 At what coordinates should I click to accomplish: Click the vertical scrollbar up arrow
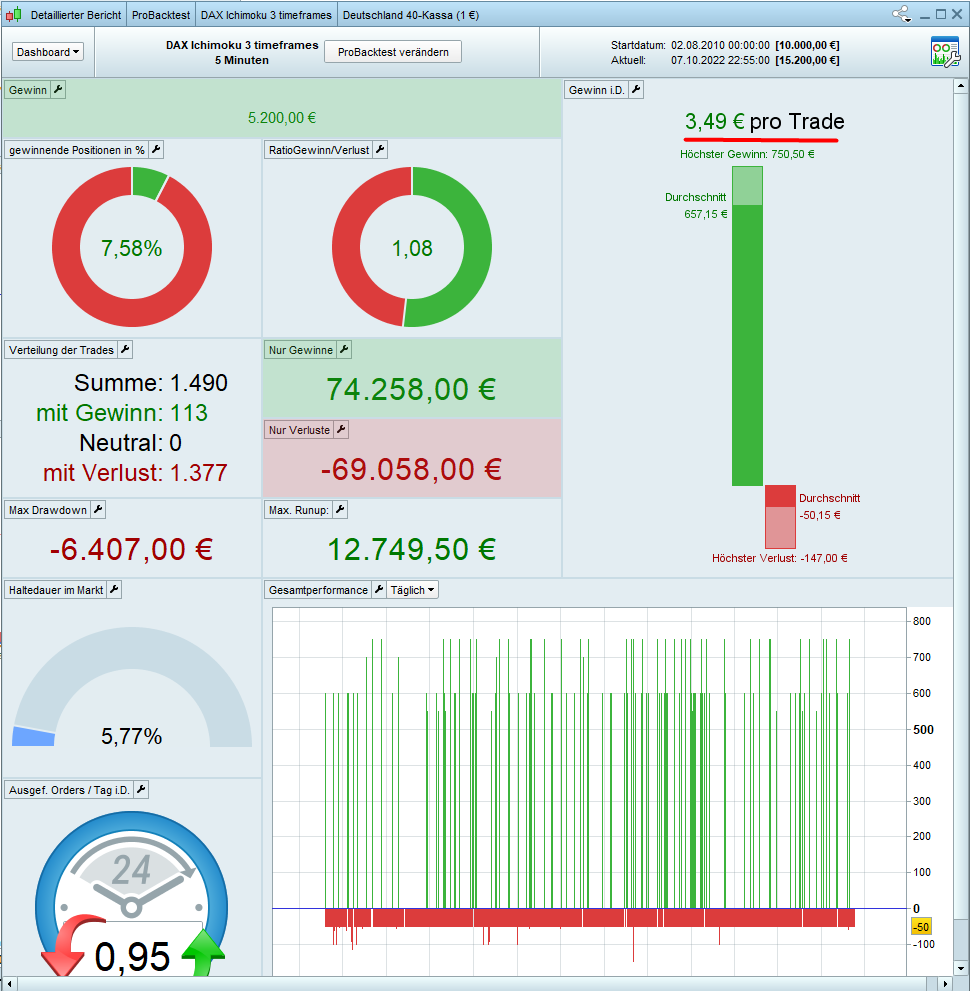tap(961, 85)
